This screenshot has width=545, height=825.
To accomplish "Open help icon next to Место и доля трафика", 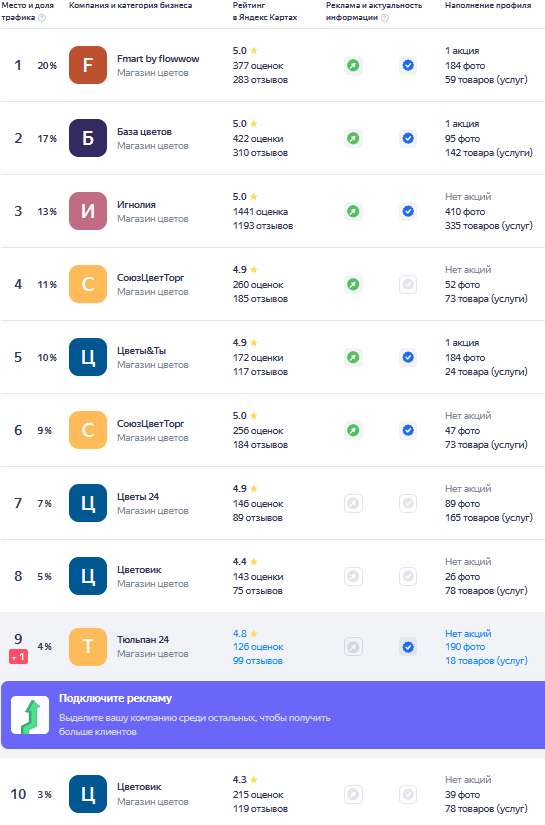I will [x=42, y=18].
